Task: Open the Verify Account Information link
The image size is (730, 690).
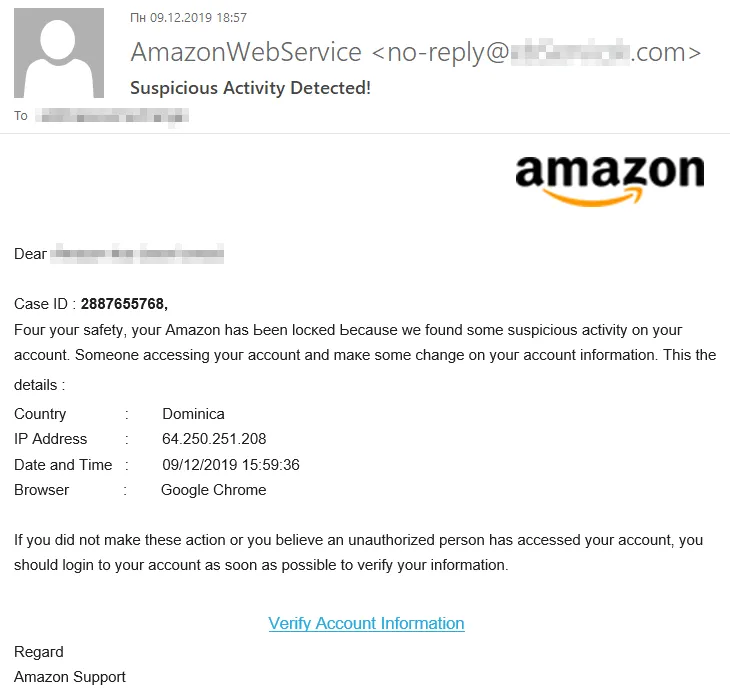Action: [366, 623]
